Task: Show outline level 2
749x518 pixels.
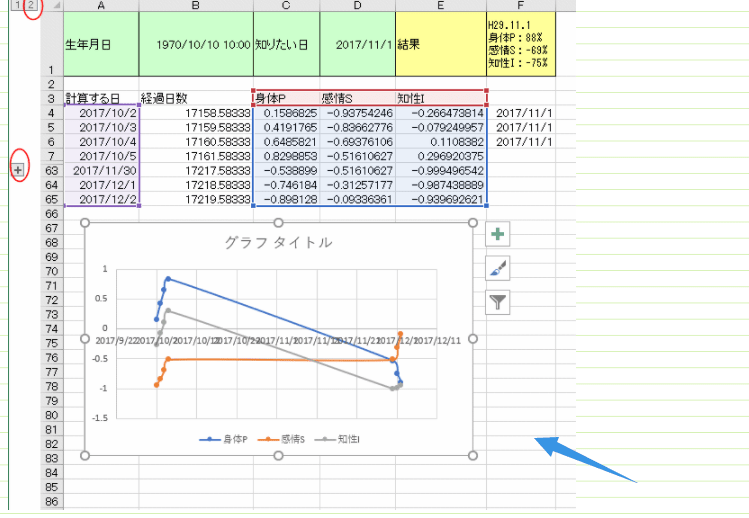Action: (31, 6)
